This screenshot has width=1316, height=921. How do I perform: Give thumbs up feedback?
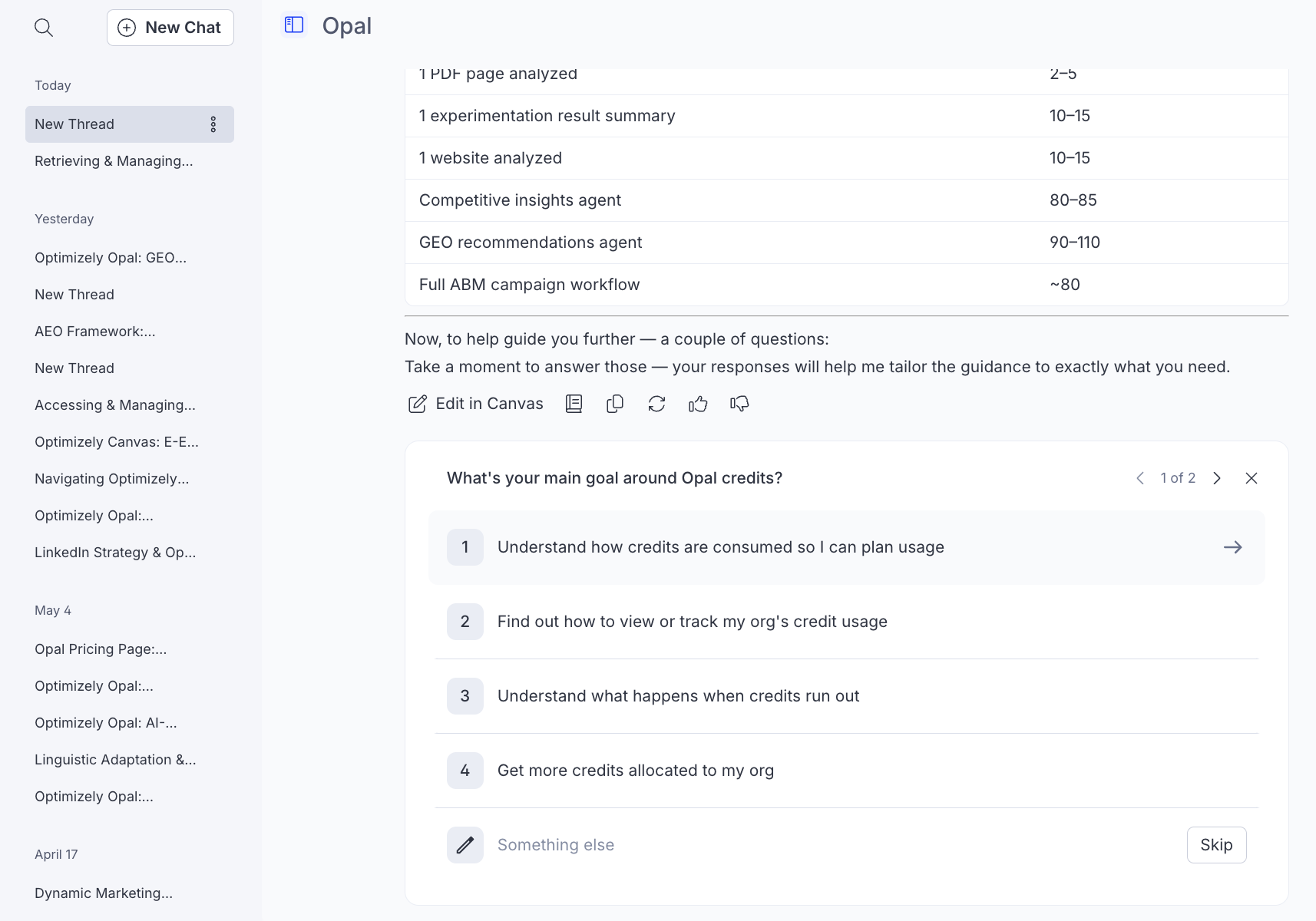pyautogui.click(x=698, y=404)
